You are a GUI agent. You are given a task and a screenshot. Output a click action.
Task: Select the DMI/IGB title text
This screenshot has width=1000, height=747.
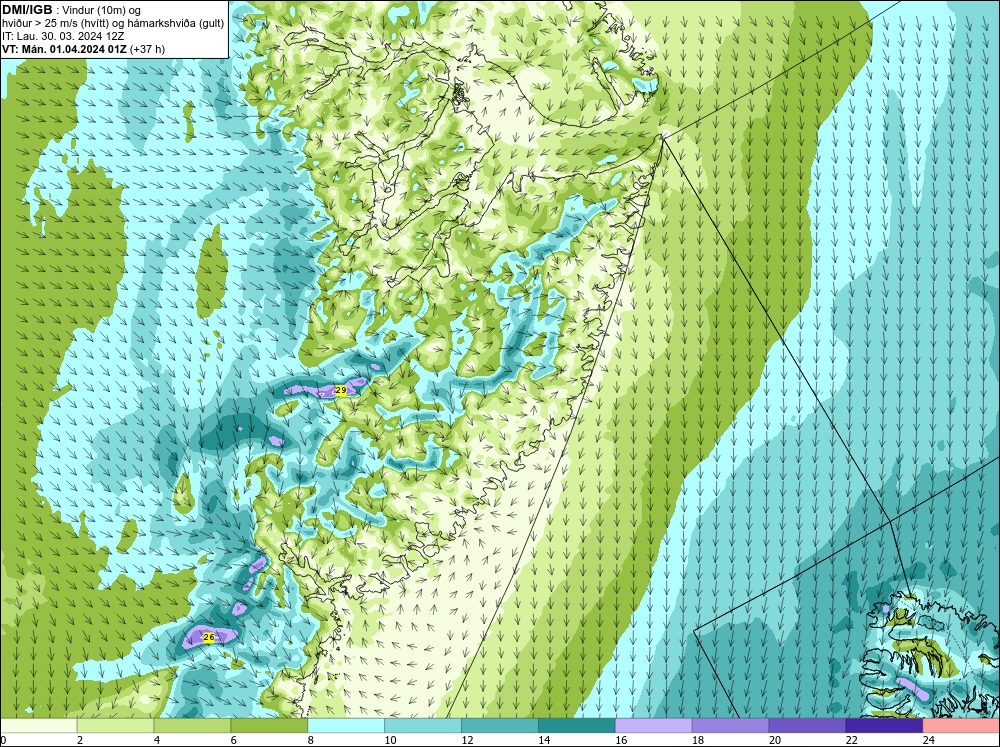27,10
